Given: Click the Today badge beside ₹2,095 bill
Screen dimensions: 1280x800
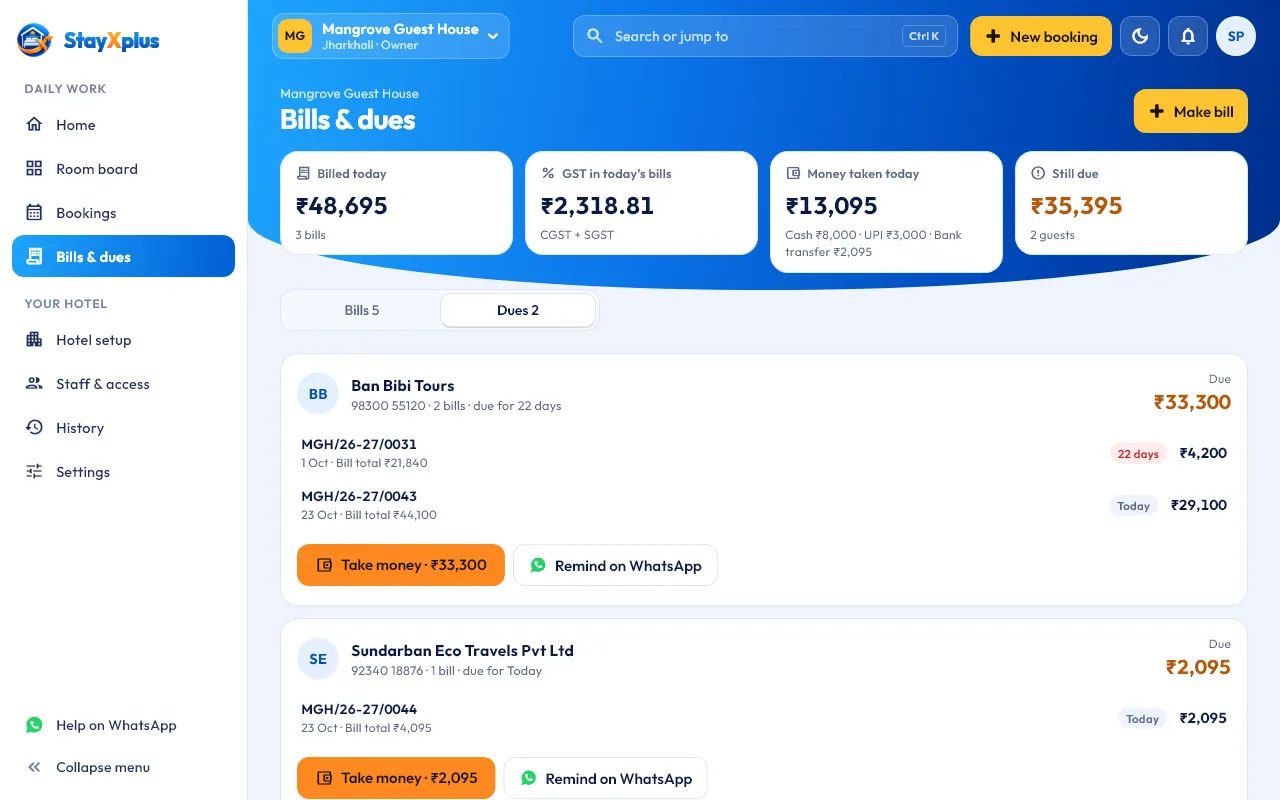Looking at the screenshot, I should pos(1142,719).
